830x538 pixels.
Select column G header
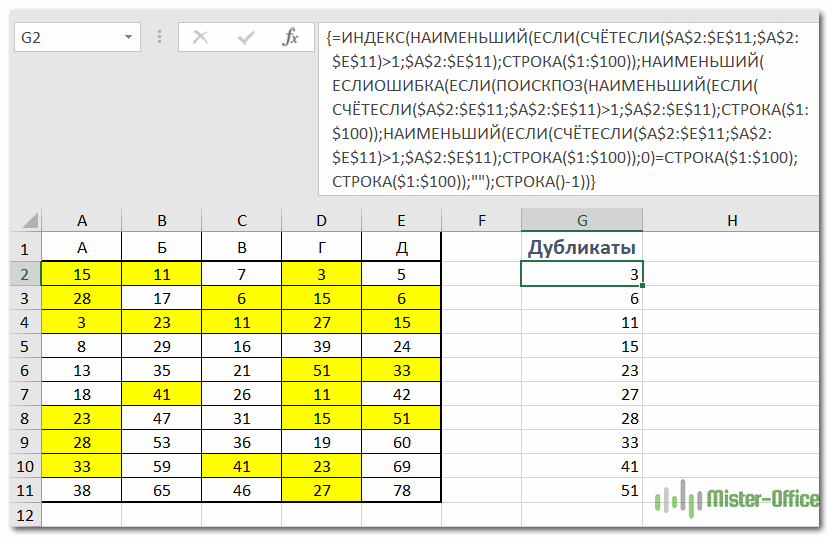[x=581, y=221]
